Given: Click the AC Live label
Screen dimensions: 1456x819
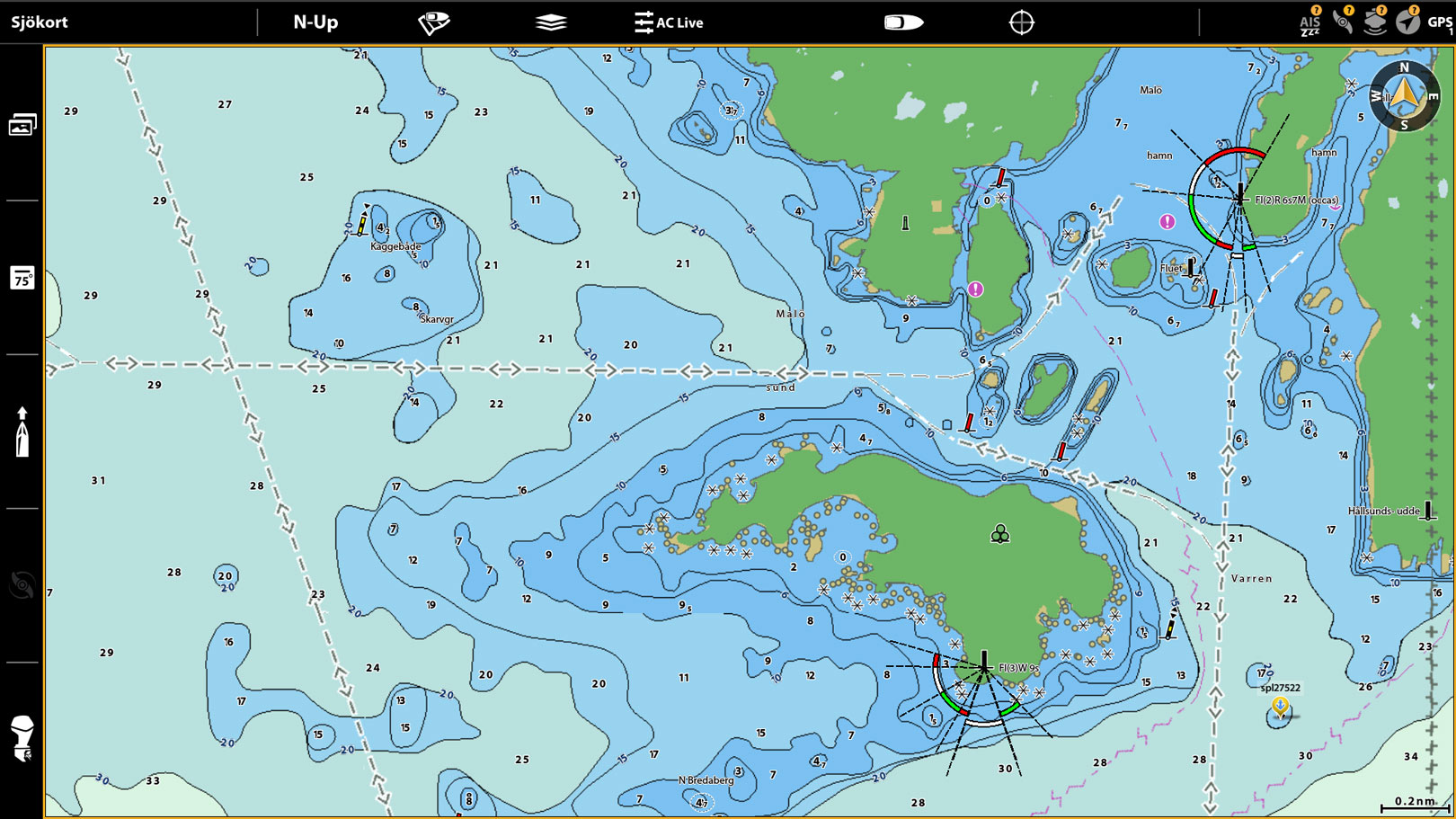Looking at the screenshot, I should [680, 22].
